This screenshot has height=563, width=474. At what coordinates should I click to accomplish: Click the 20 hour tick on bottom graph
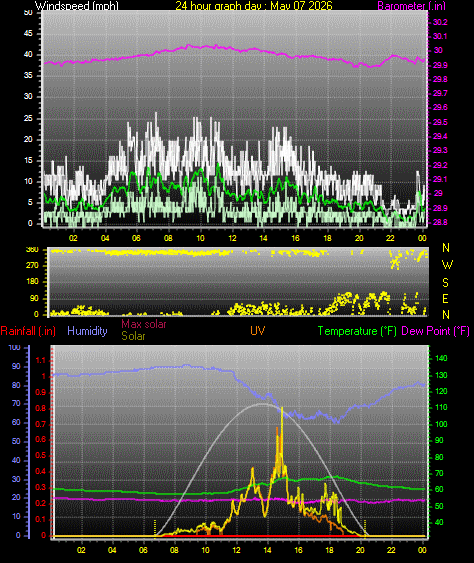tap(360, 550)
